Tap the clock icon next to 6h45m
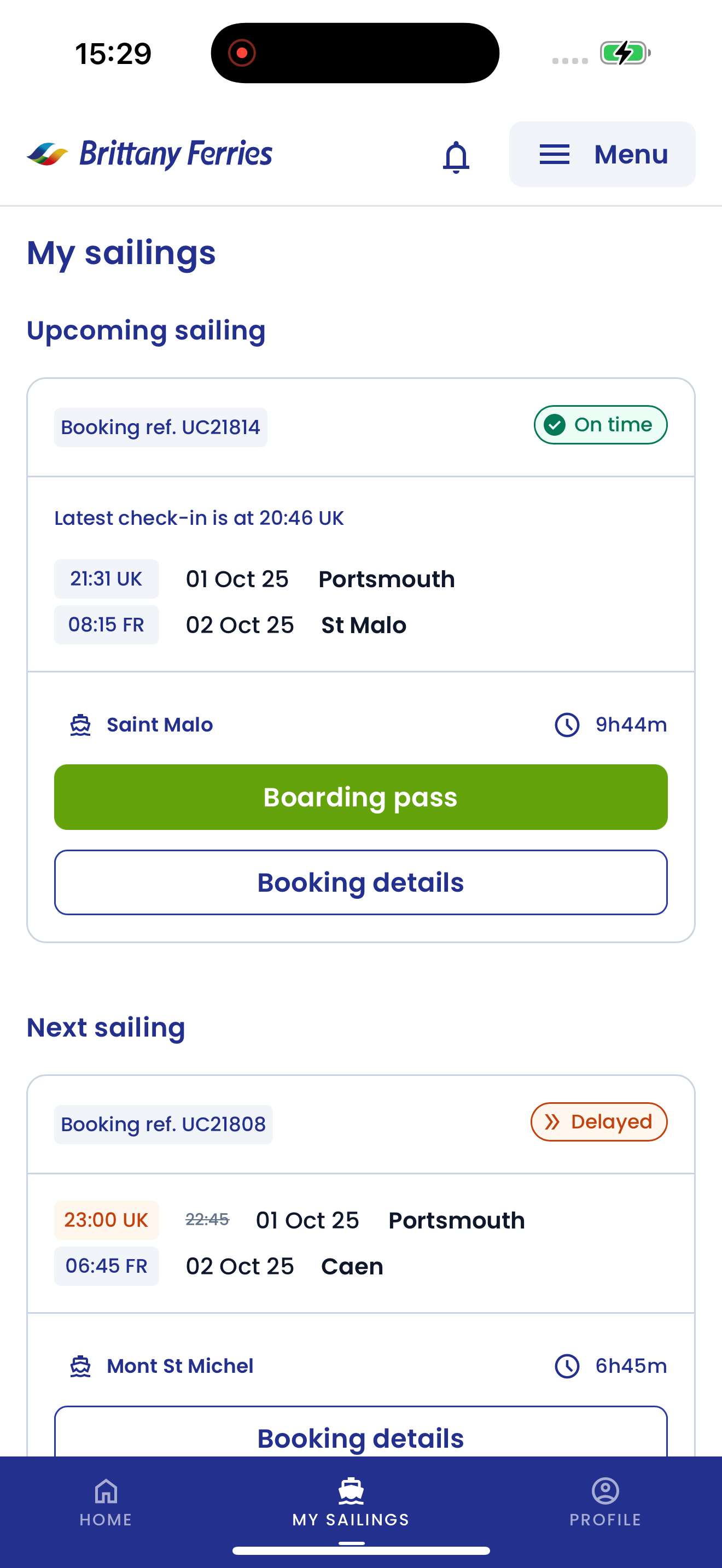The width and height of the screenshot is (722, 1568). (x=567, y=1366)
